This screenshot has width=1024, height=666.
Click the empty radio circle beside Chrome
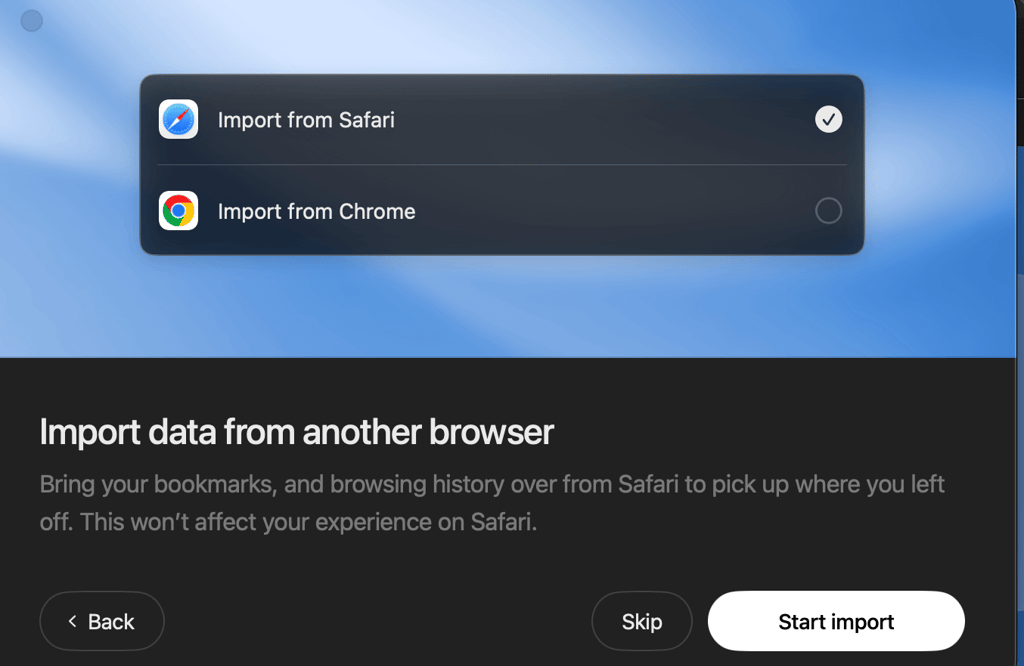tap(828, 211)
